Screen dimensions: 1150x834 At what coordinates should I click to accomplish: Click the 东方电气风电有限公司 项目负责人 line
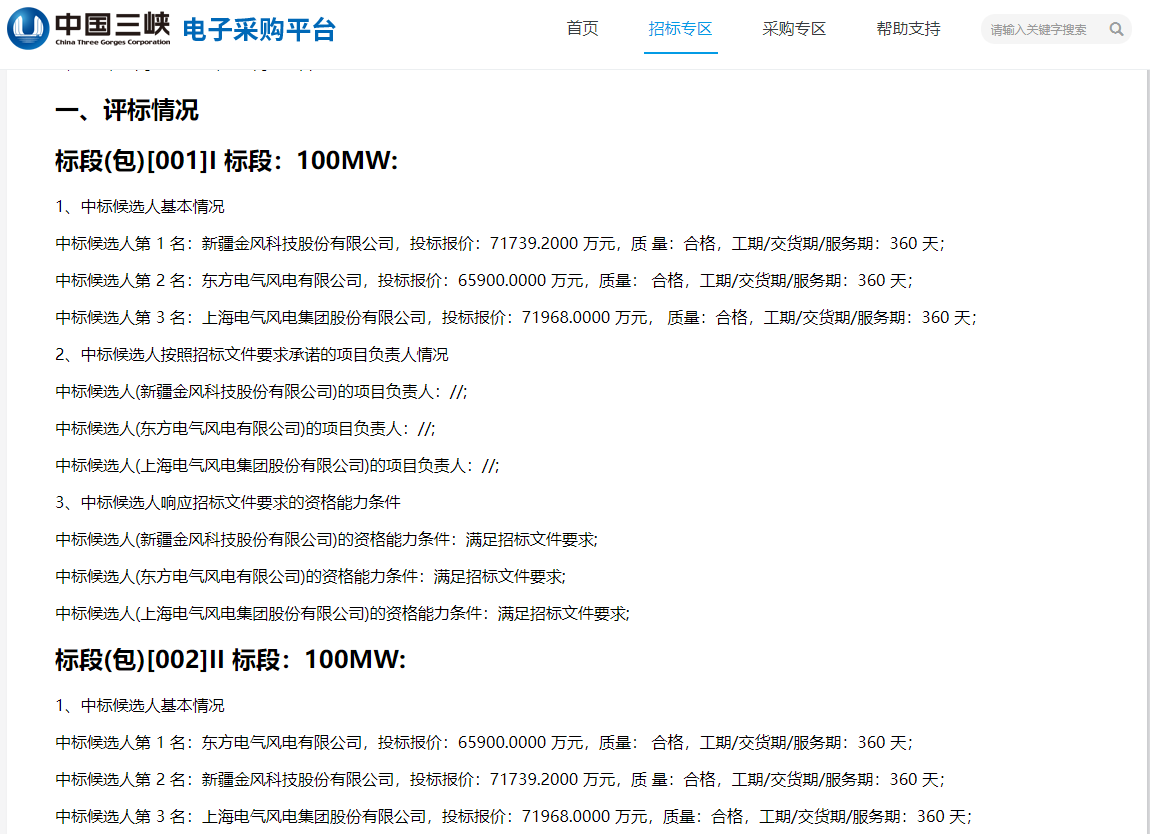click(x=246, y=428)
